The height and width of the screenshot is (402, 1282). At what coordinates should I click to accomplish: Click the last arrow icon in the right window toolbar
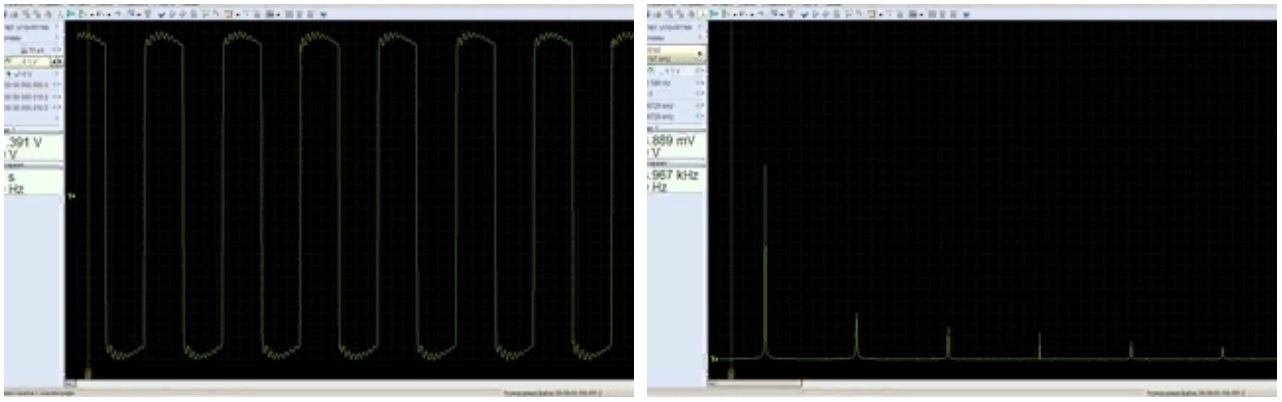point(966,14)
